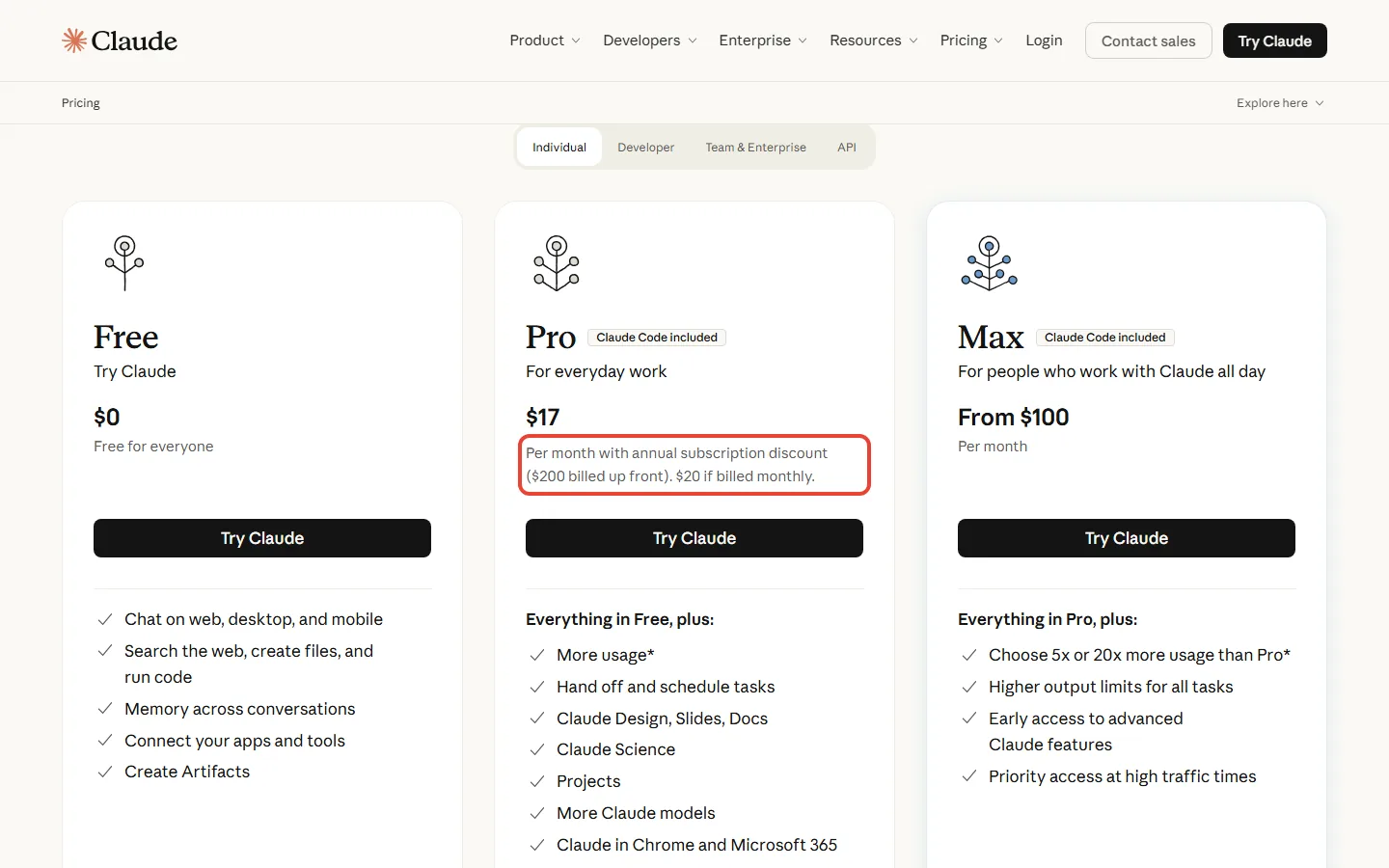Viewport: 1389px width, 868px height.
Task: Click Search the web, create files text
Action: click(249, 664)
